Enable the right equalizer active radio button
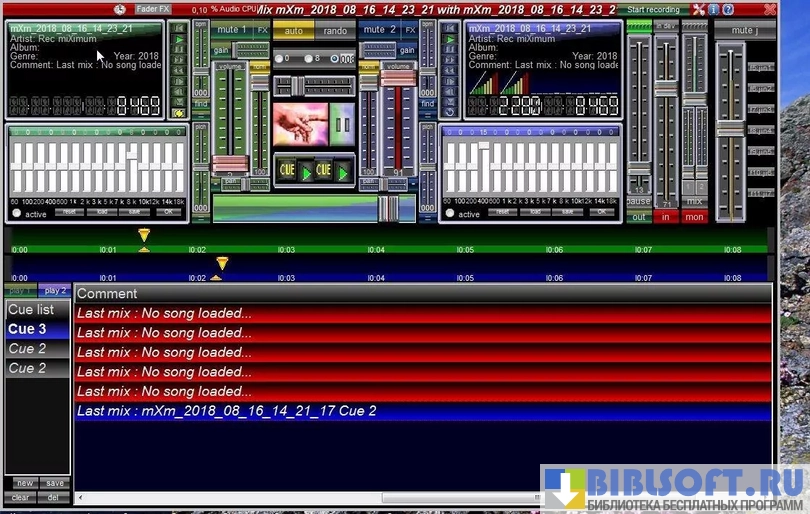Viewport: 810px width, 514px height. click(451, 214)
